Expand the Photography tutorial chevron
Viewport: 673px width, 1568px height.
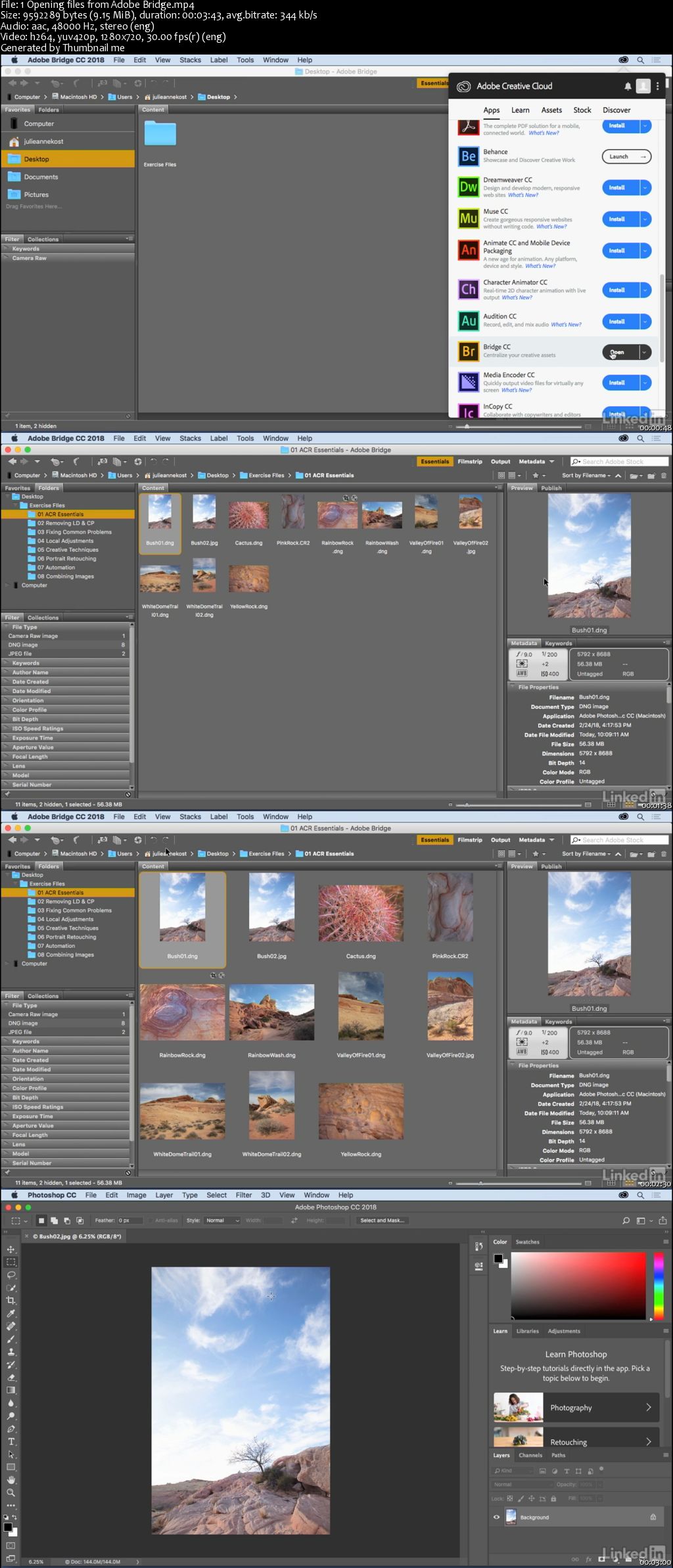pos(648,1407)
